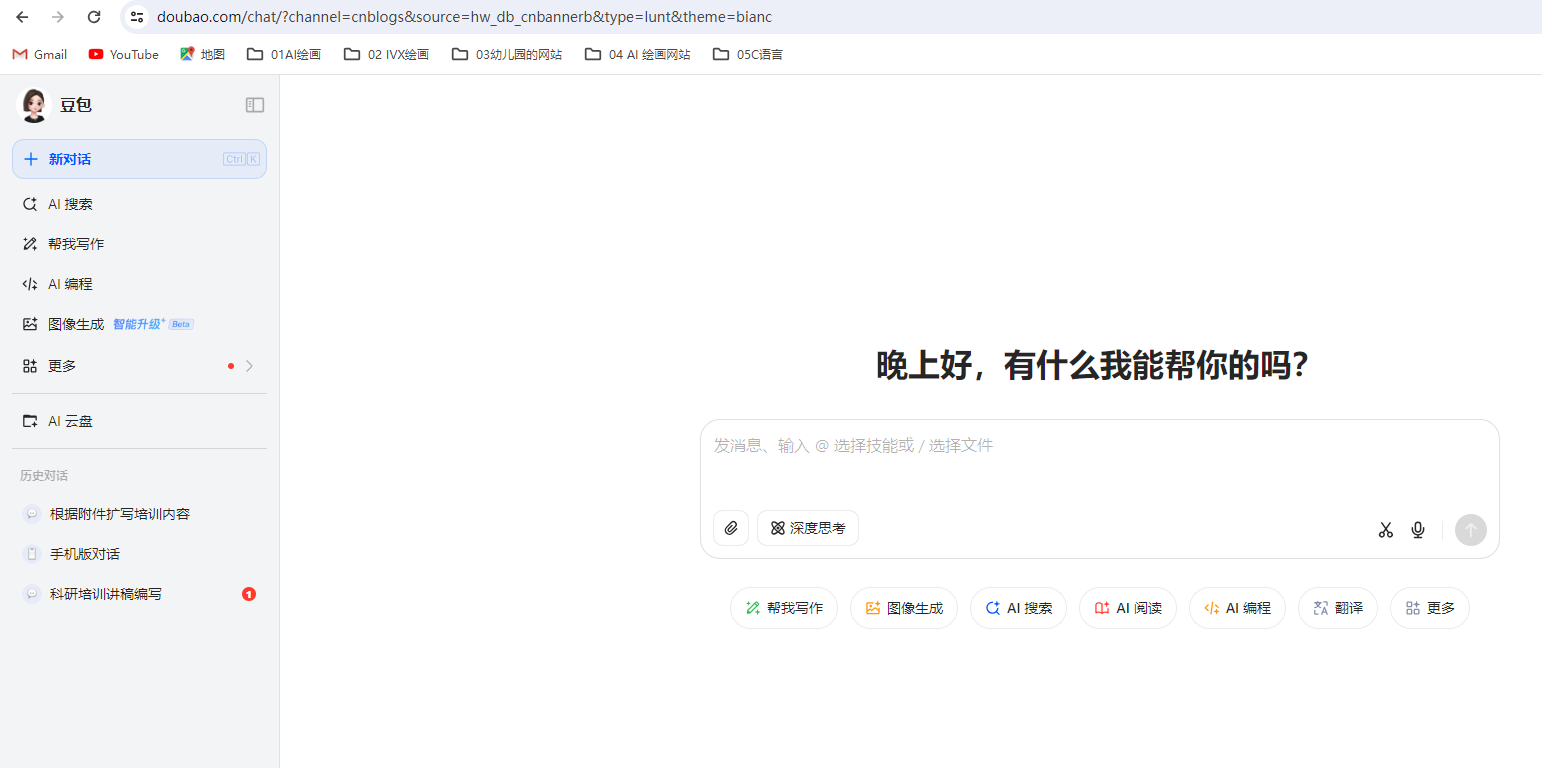Attach a file with the paperclip icon
The image size is (1542, 768).
coord(731,528)
